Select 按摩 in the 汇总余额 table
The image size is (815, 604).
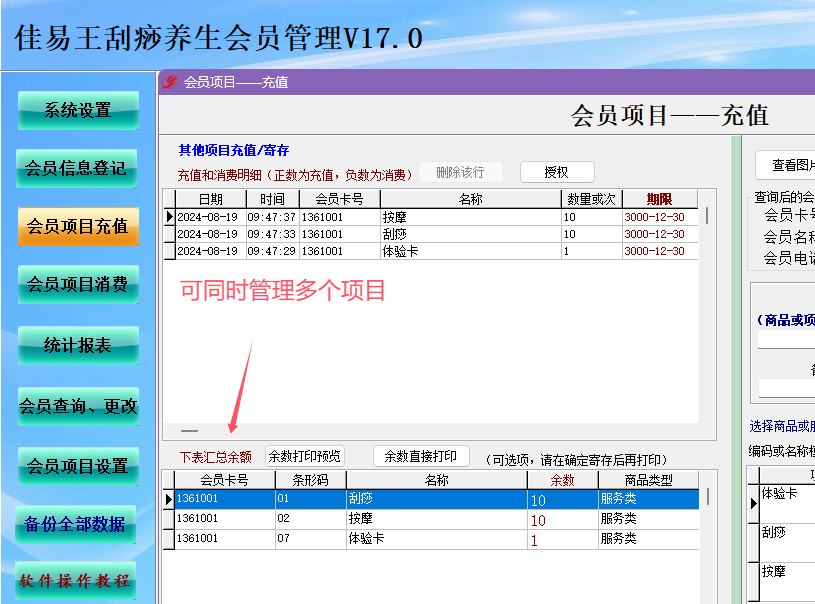coord(437,519)
